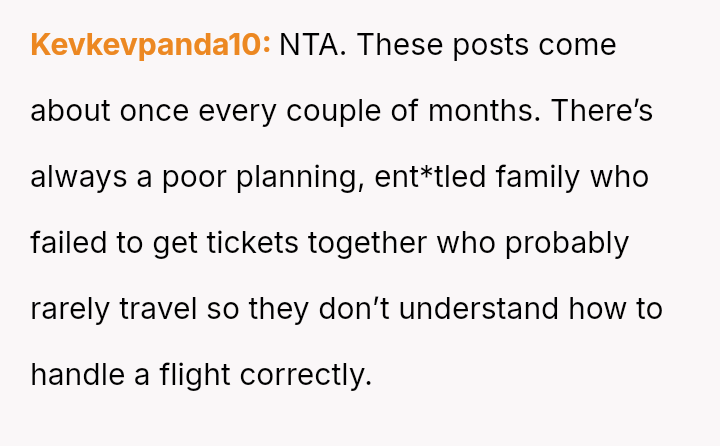Image resolution: width=720 pixels, height=446 pixels.
Task: Open the Kevkevpanda10 username link
Action: coord(150,45)
